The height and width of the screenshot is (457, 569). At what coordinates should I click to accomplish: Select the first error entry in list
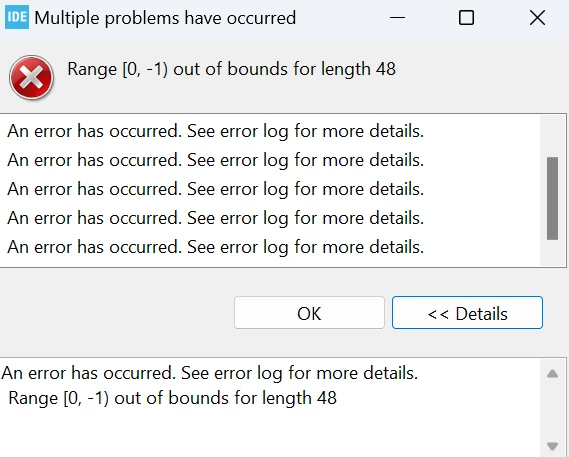coord(216,131)
